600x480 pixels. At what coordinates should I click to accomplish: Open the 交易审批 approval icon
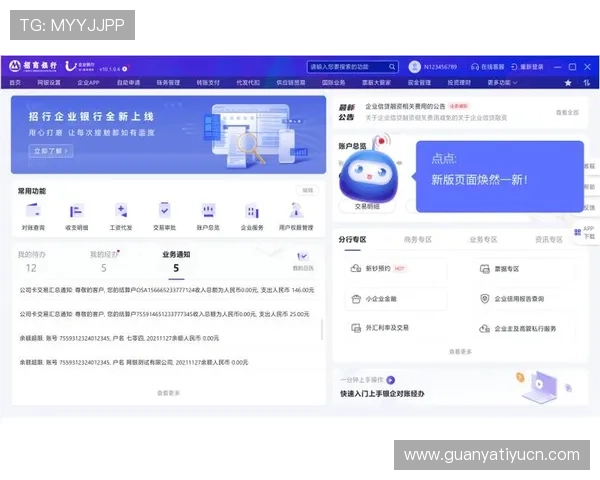(165, 217)
